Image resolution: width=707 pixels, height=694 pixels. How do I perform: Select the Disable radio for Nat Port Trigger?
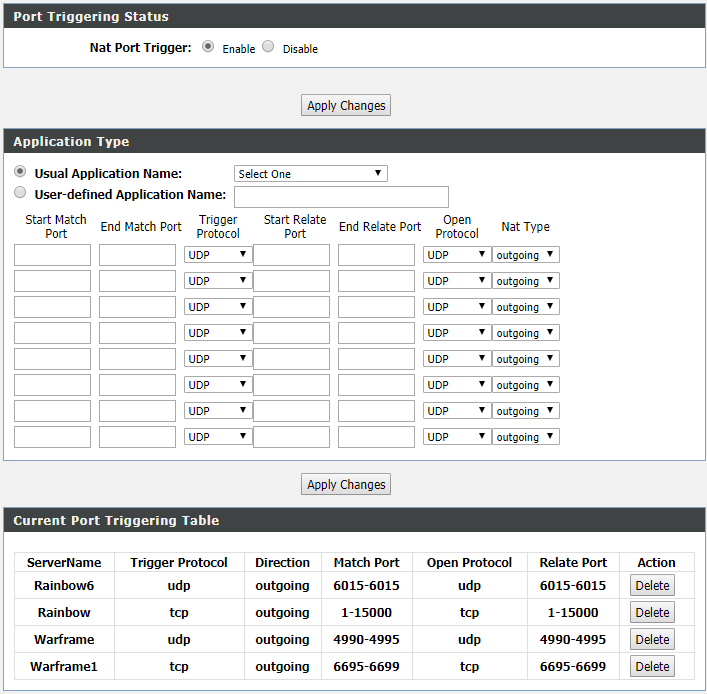tap(268, 47)
